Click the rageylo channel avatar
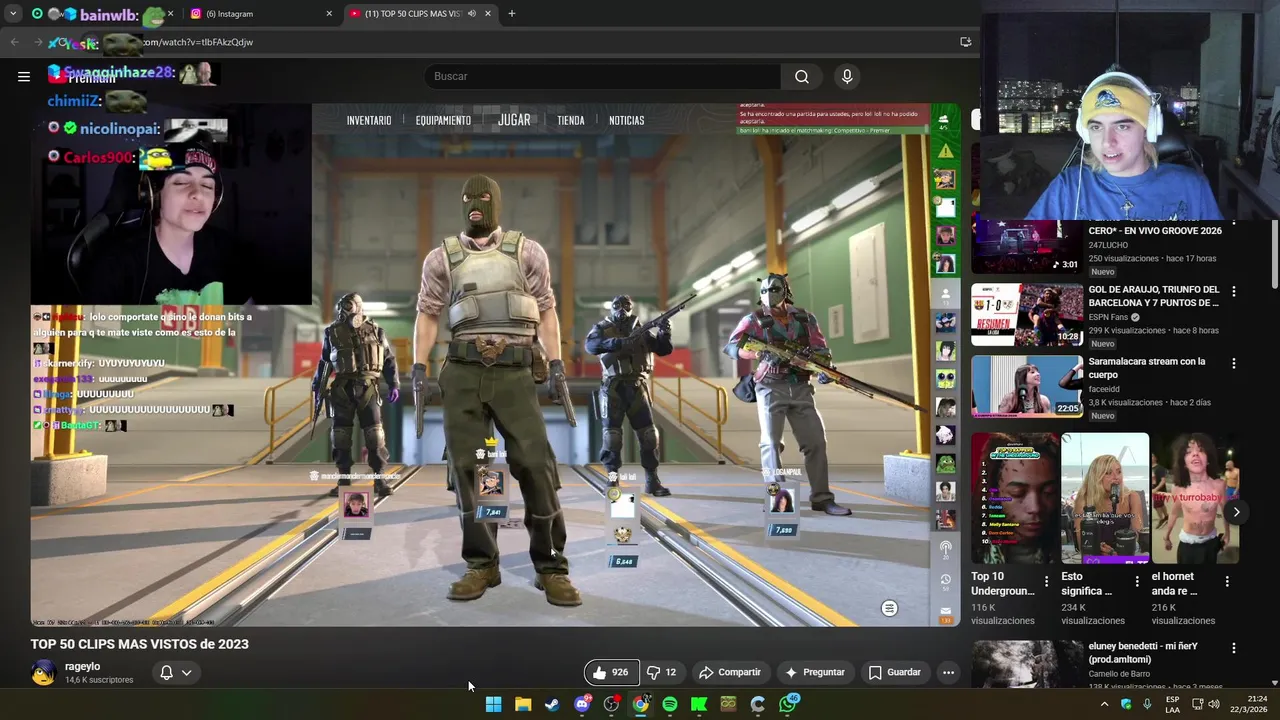This screenshot has width=1280, height=720. pos(43,673)
